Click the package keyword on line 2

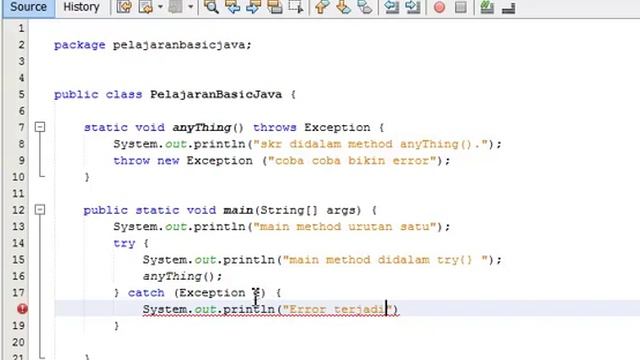[80, 45]
